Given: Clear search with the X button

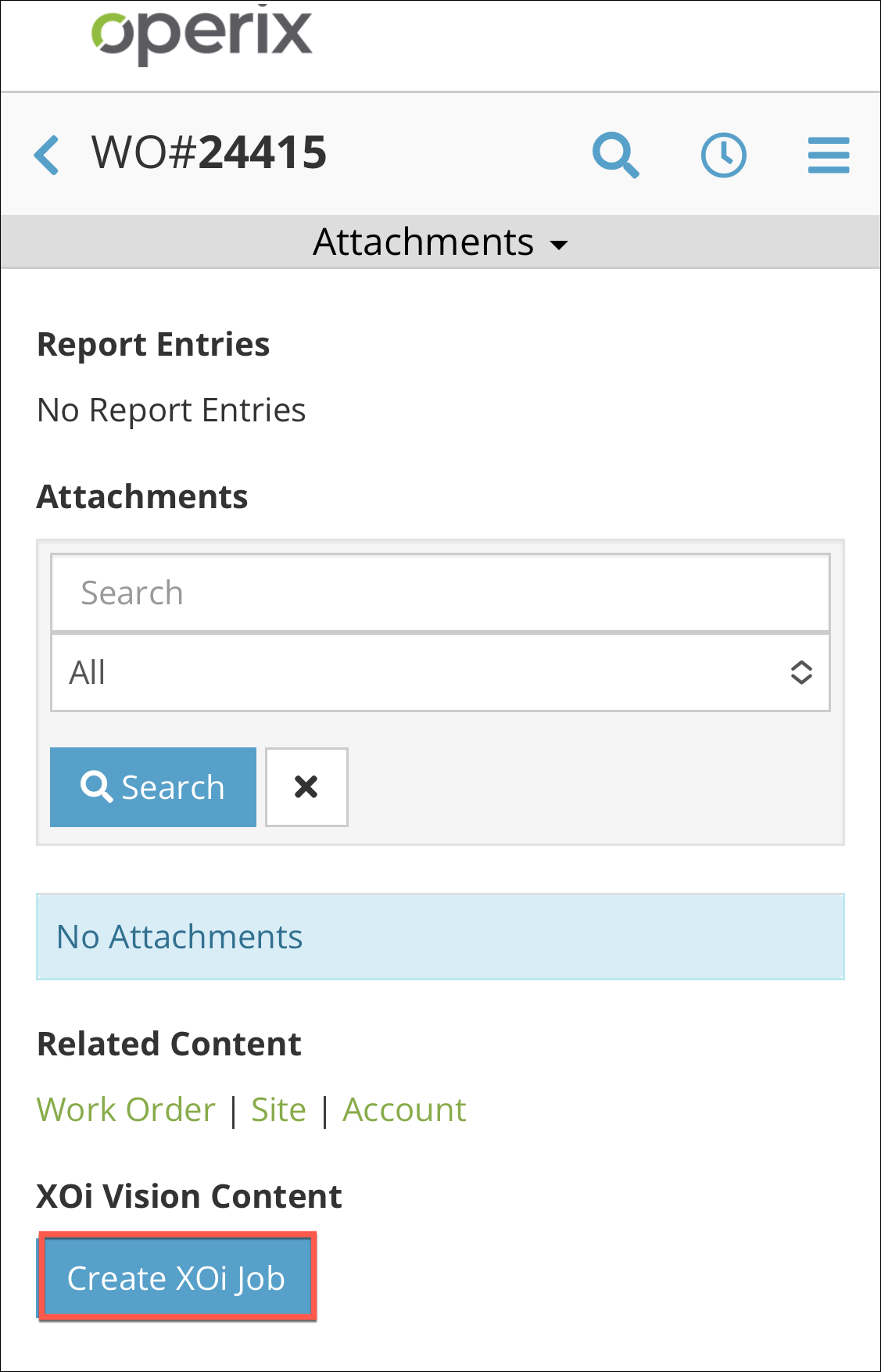Looking at the screenshot, I should [x=306, y=786].
